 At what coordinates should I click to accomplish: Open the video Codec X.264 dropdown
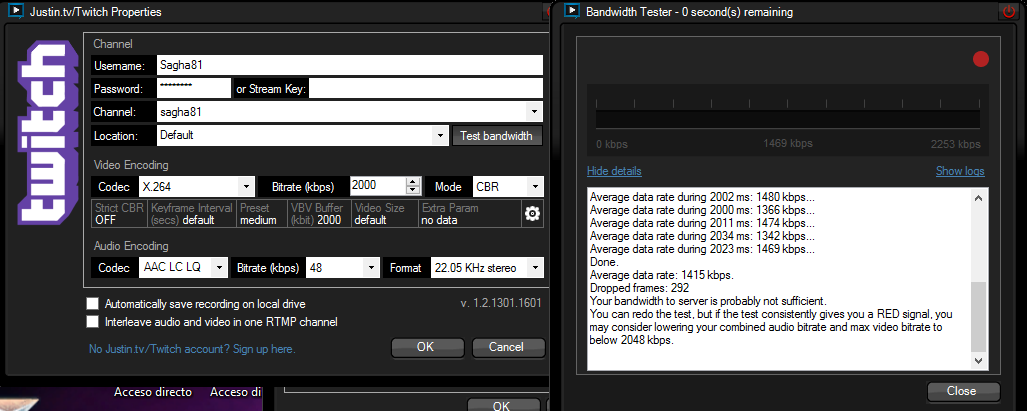pyautogui.click(x=247, y=187)
